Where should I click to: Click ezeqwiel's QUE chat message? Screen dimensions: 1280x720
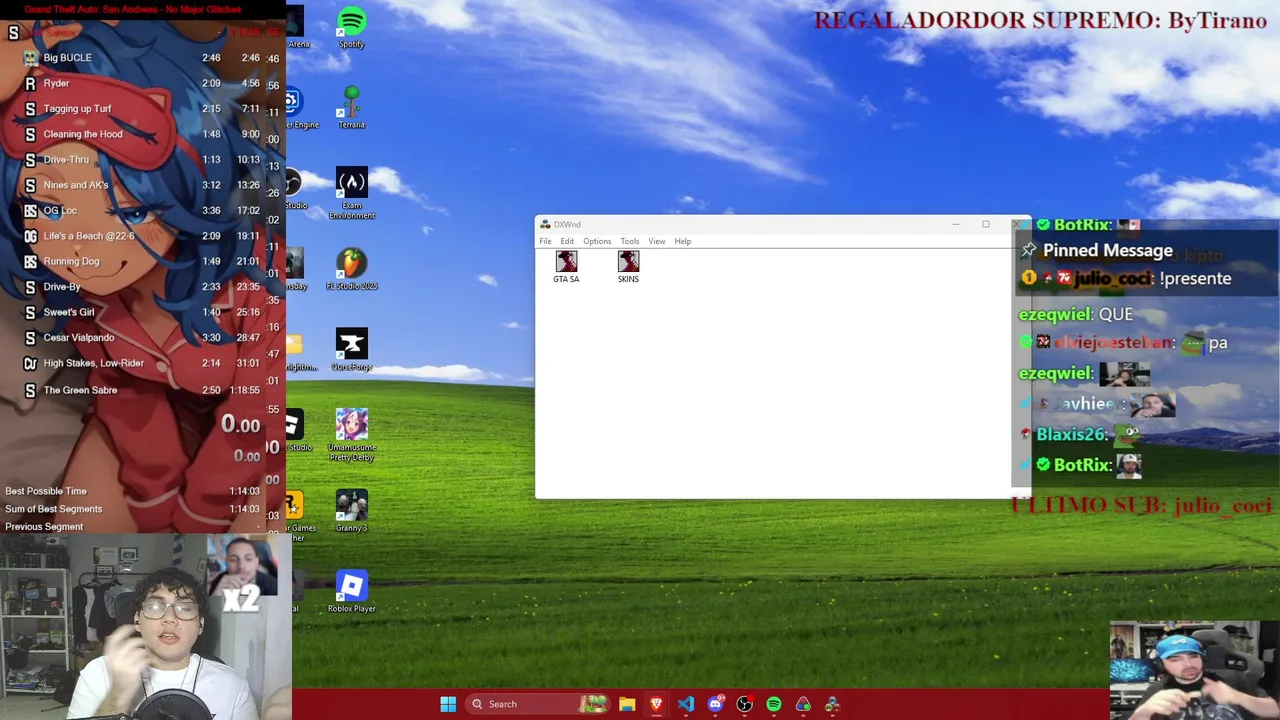1076,314
